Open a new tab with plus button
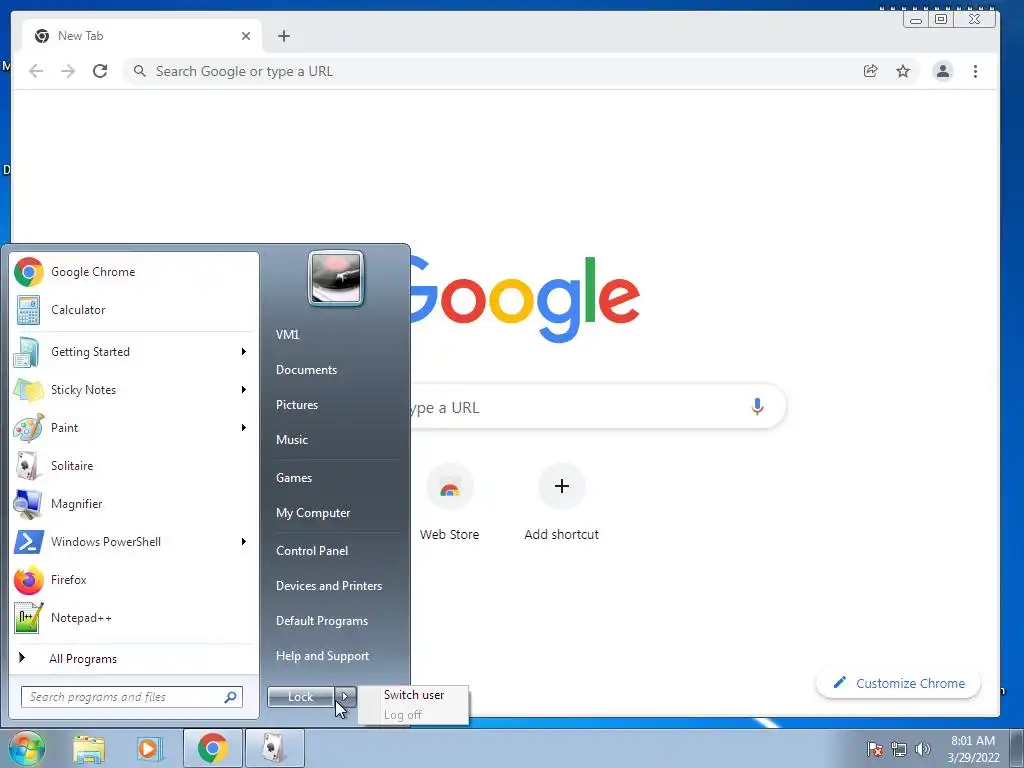Image resolution: width=1024 pixels, height=768 pixels. (283, 36)
